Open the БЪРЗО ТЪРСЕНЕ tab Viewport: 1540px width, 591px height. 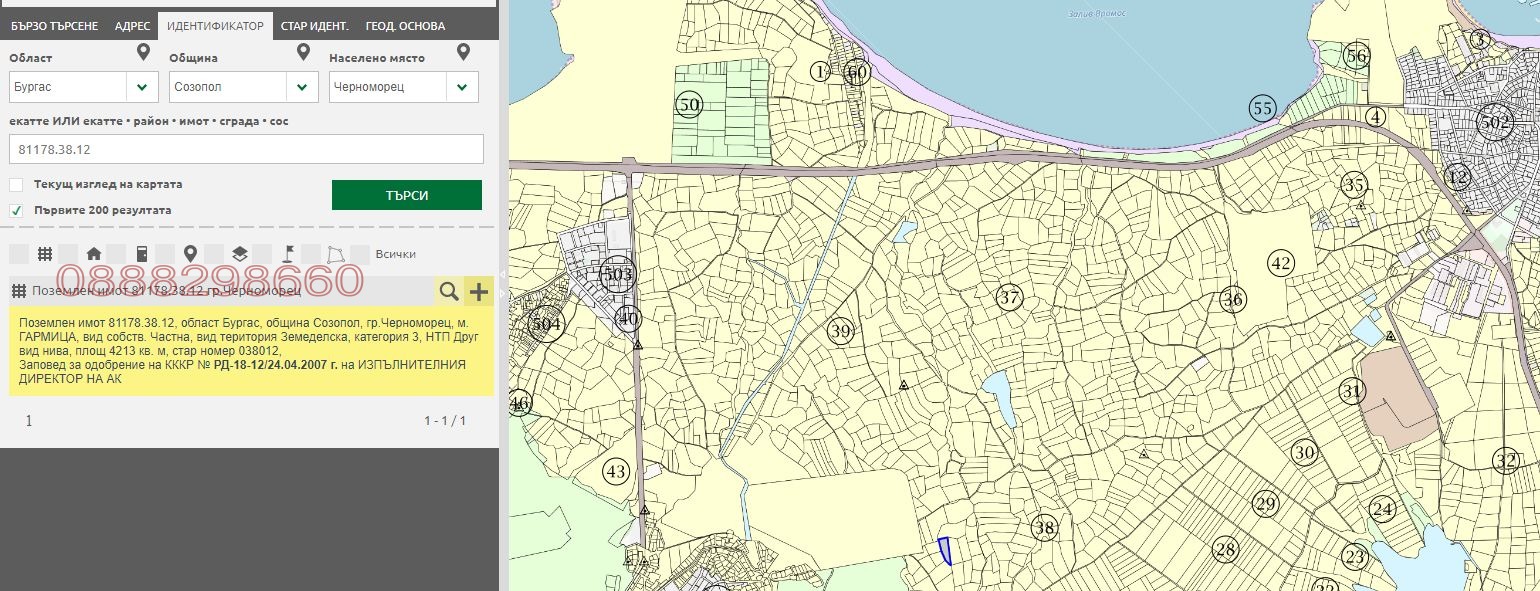pos(54,26)
